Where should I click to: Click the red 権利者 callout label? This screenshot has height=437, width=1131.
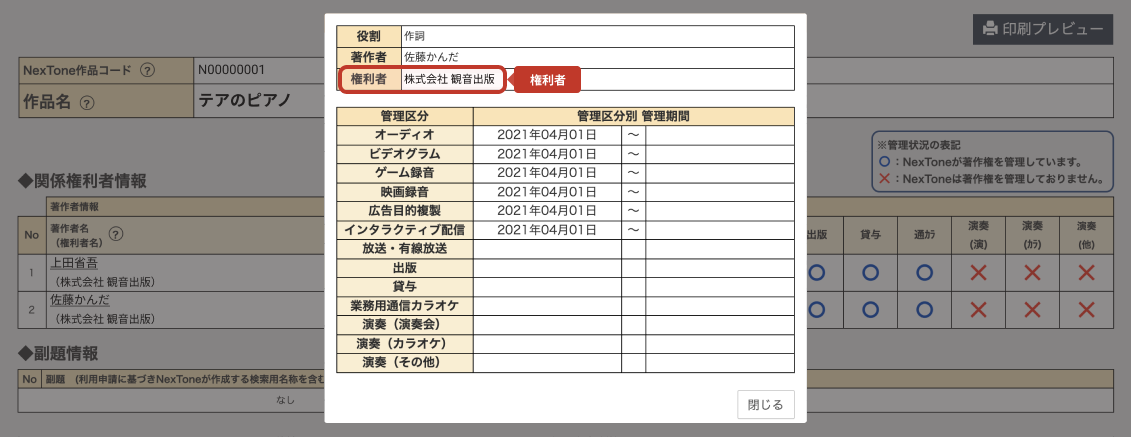[546, 79]
